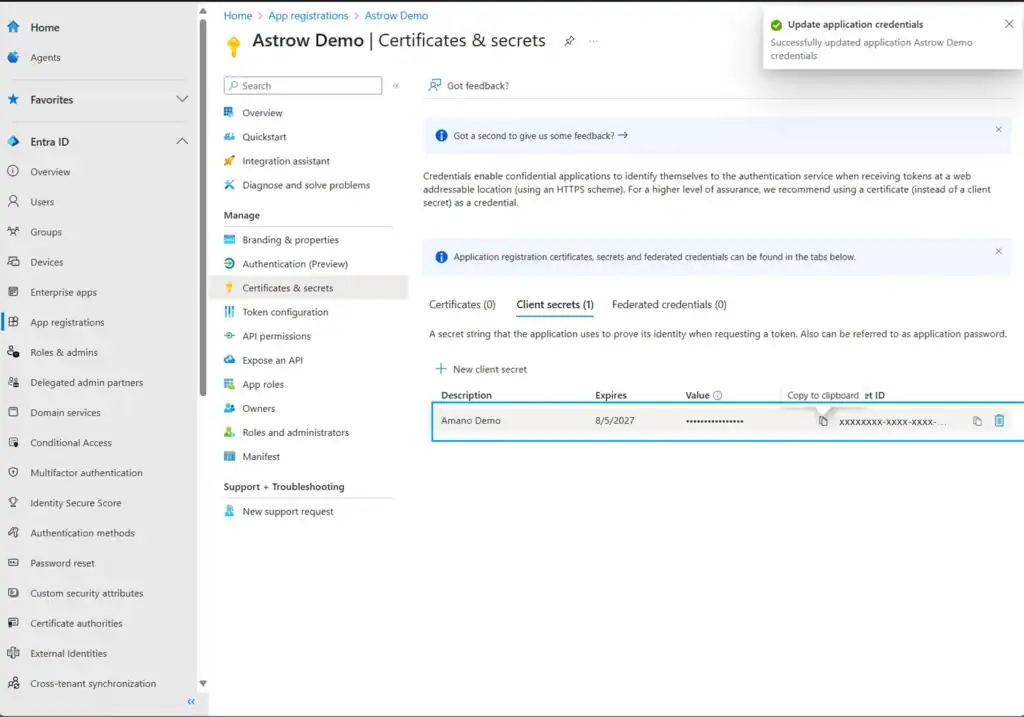1024x717 pixels.
Task: Click Got feedback? button
Action: coord(469,86)
